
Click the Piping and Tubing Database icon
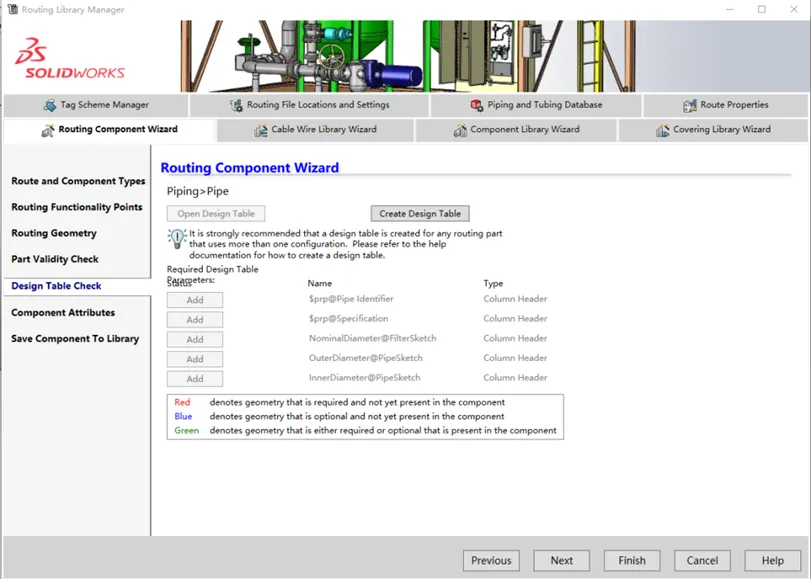tap(476, 105)
